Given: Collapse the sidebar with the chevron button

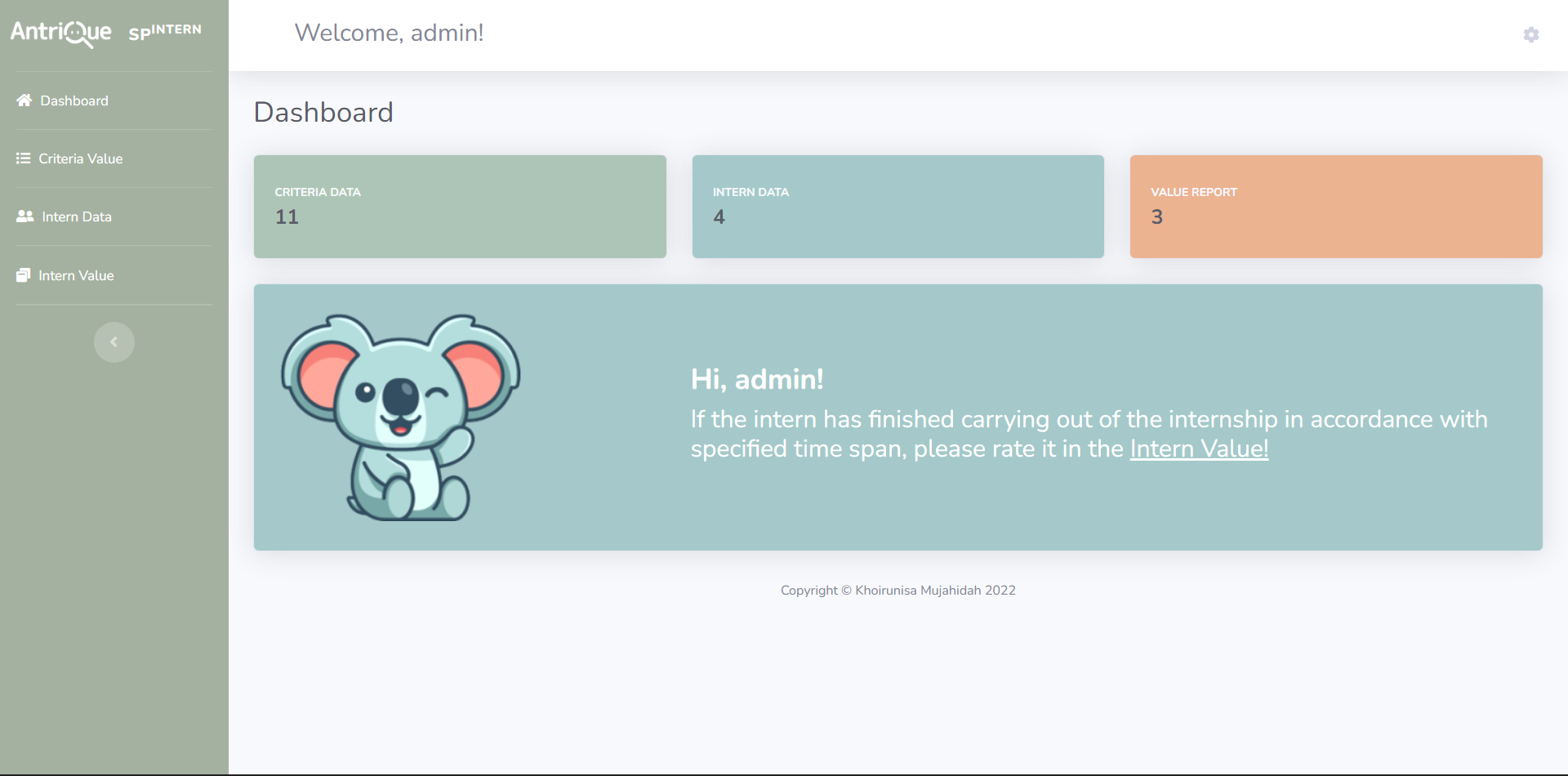Looking at the screenshot, I should click(x=114, y=341).
